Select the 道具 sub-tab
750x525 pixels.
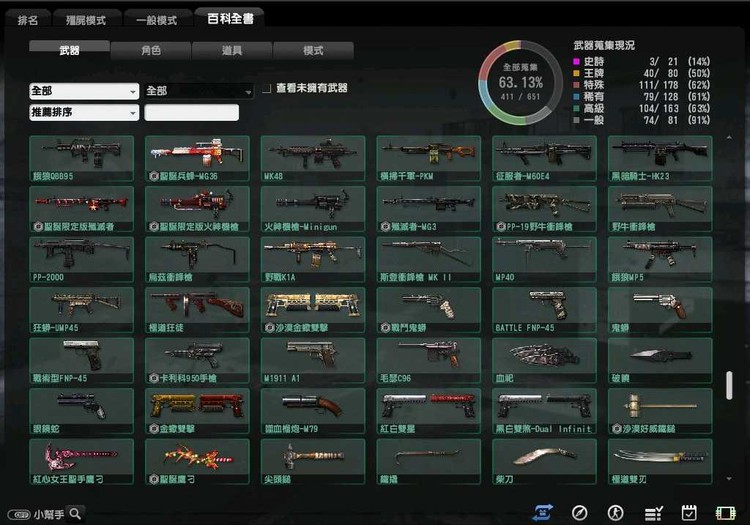(232, 50)
